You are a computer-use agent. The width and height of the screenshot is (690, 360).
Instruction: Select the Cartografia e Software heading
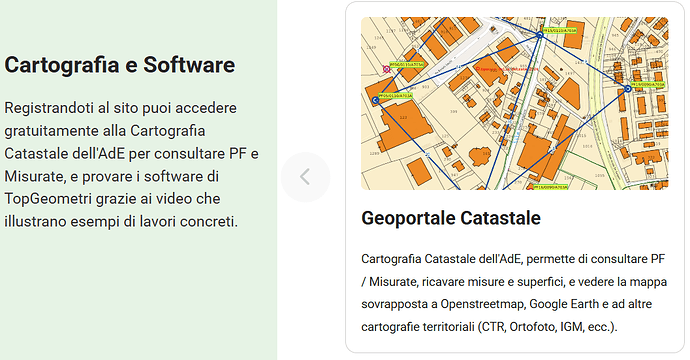point(120,65)
